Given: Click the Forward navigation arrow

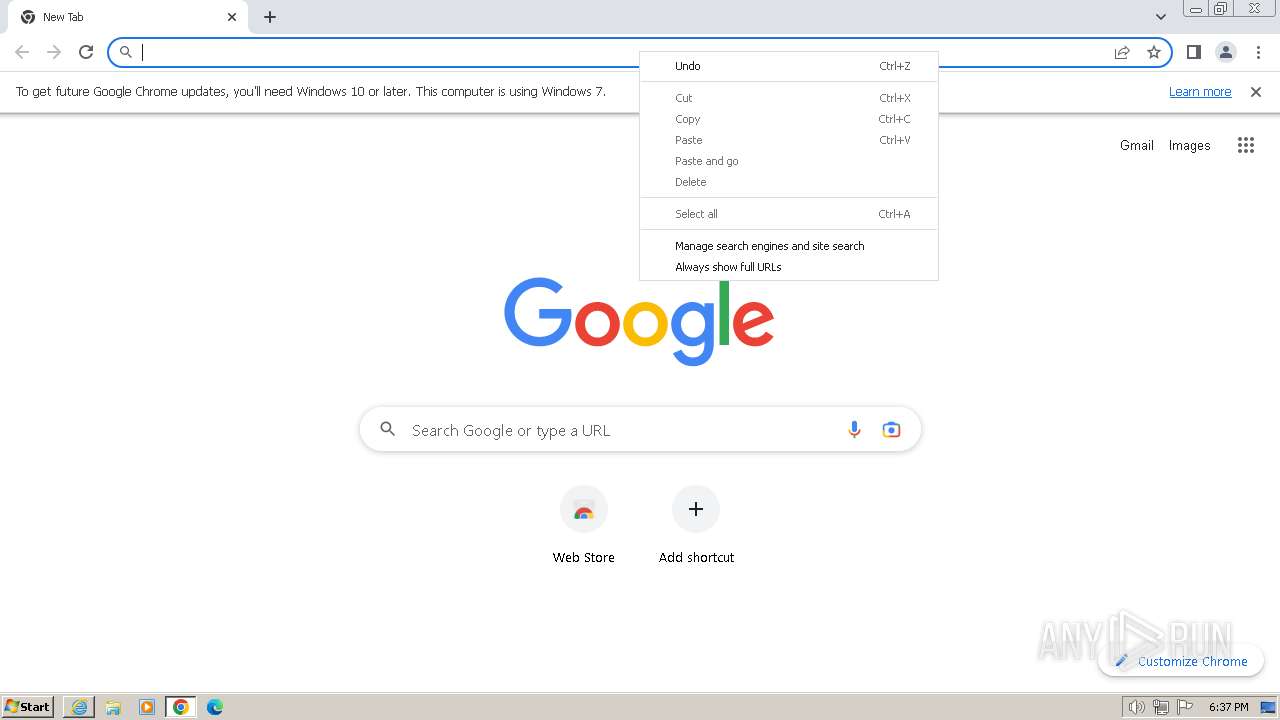Looking at the screenshot, I should [x=54, y=52].
